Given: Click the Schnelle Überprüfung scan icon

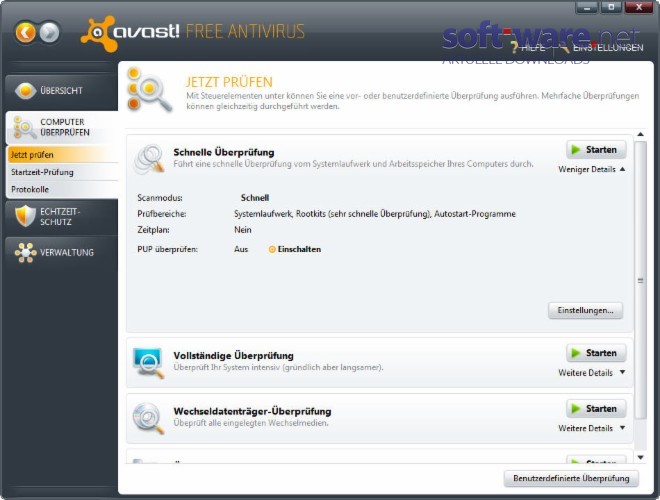Looking at the screenshot, I should (149, 159).
